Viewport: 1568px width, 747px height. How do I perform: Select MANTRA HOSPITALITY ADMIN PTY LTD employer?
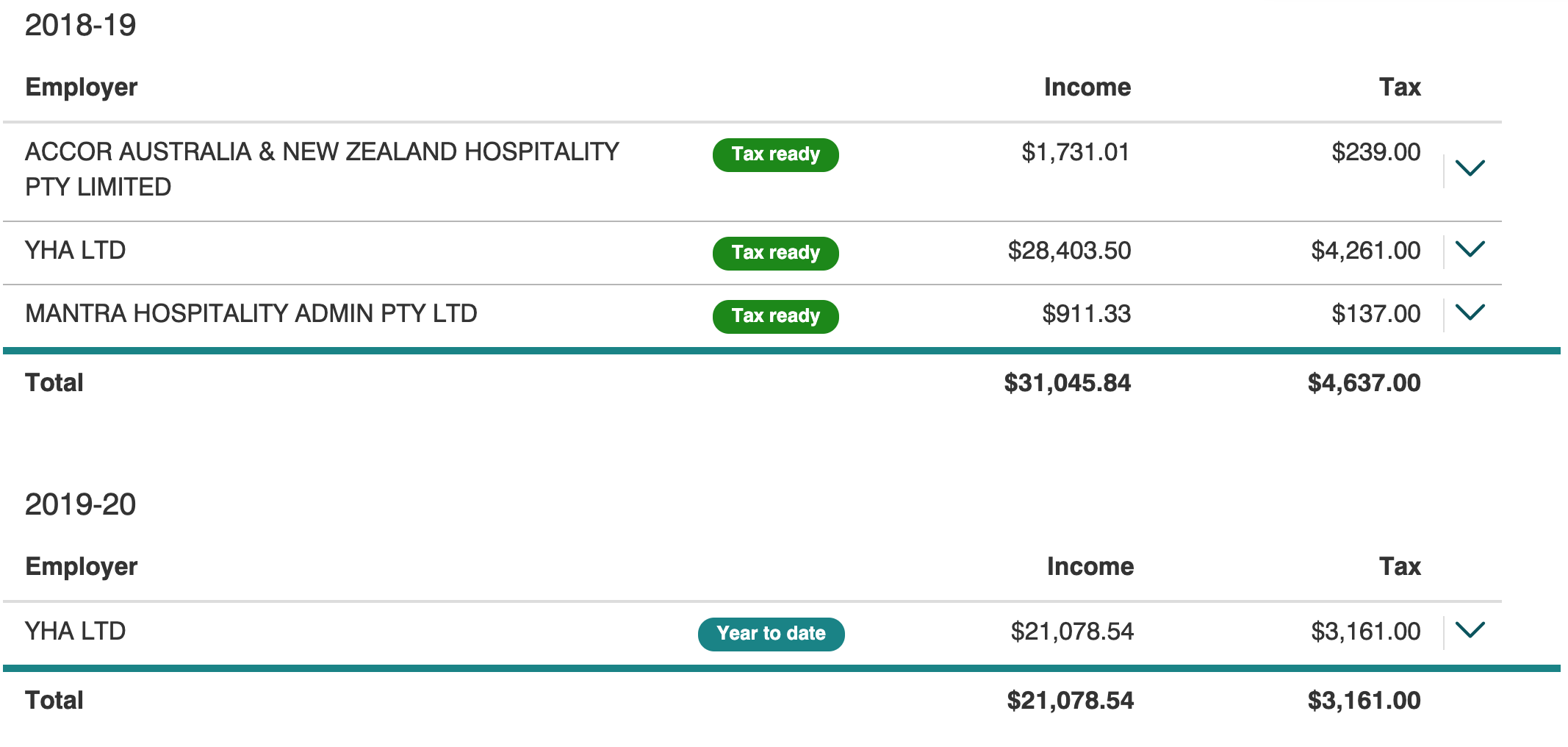click(x=251, y=314)
